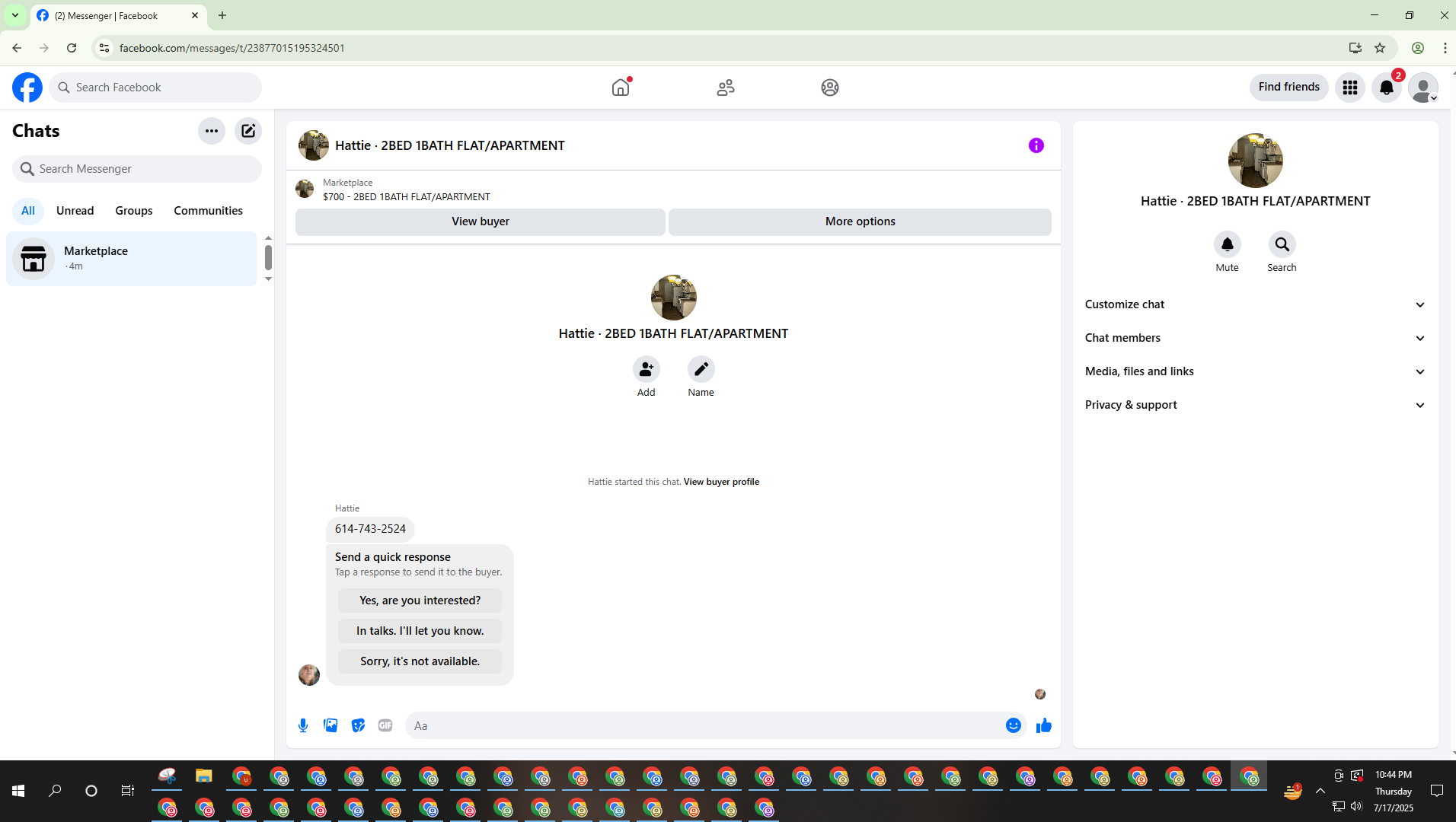
Task: Mute this conversation
Action: [x=1228, y=244]
